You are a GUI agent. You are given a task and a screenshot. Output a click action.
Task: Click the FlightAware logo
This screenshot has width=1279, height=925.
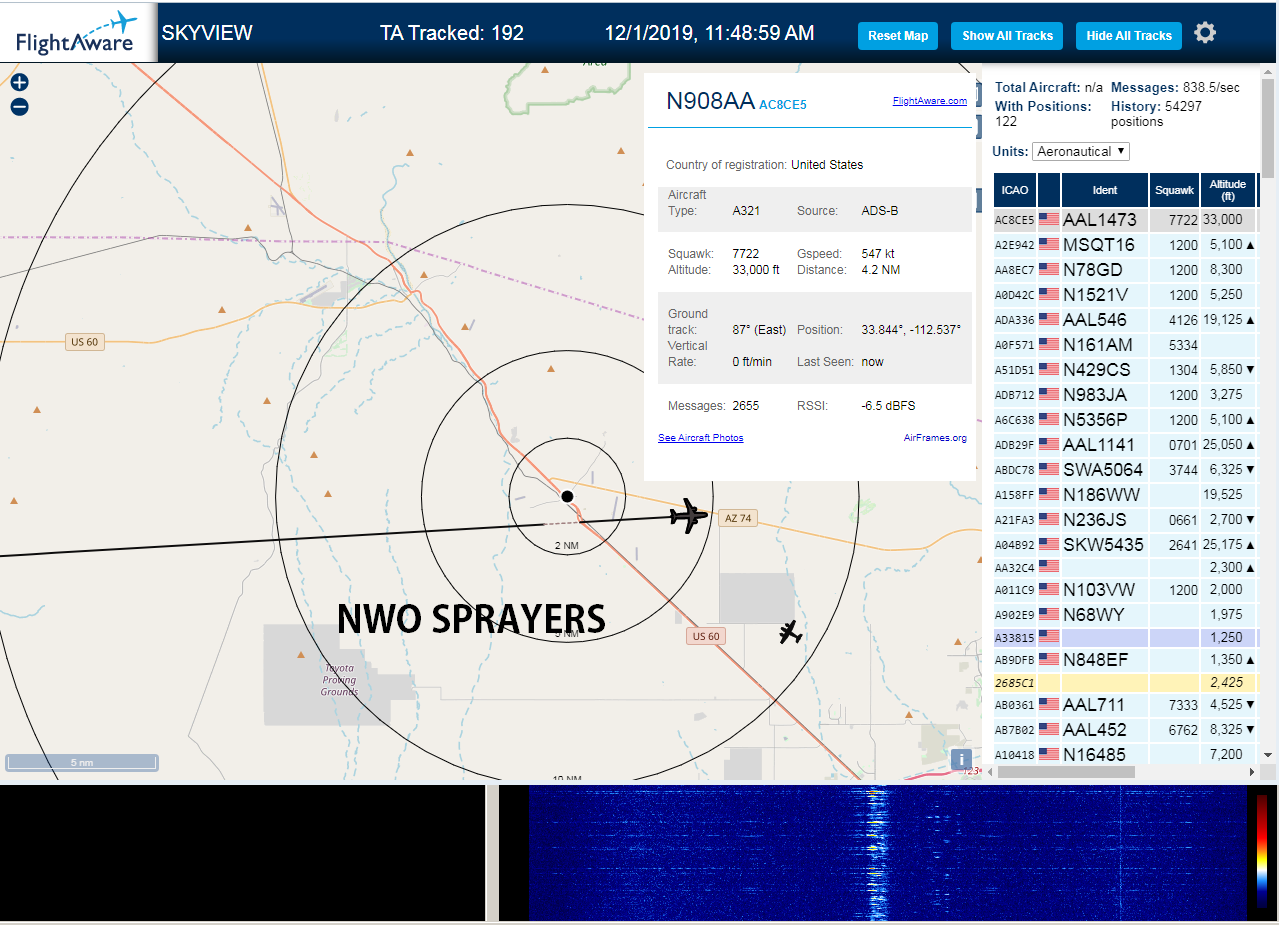pos(78,33)
